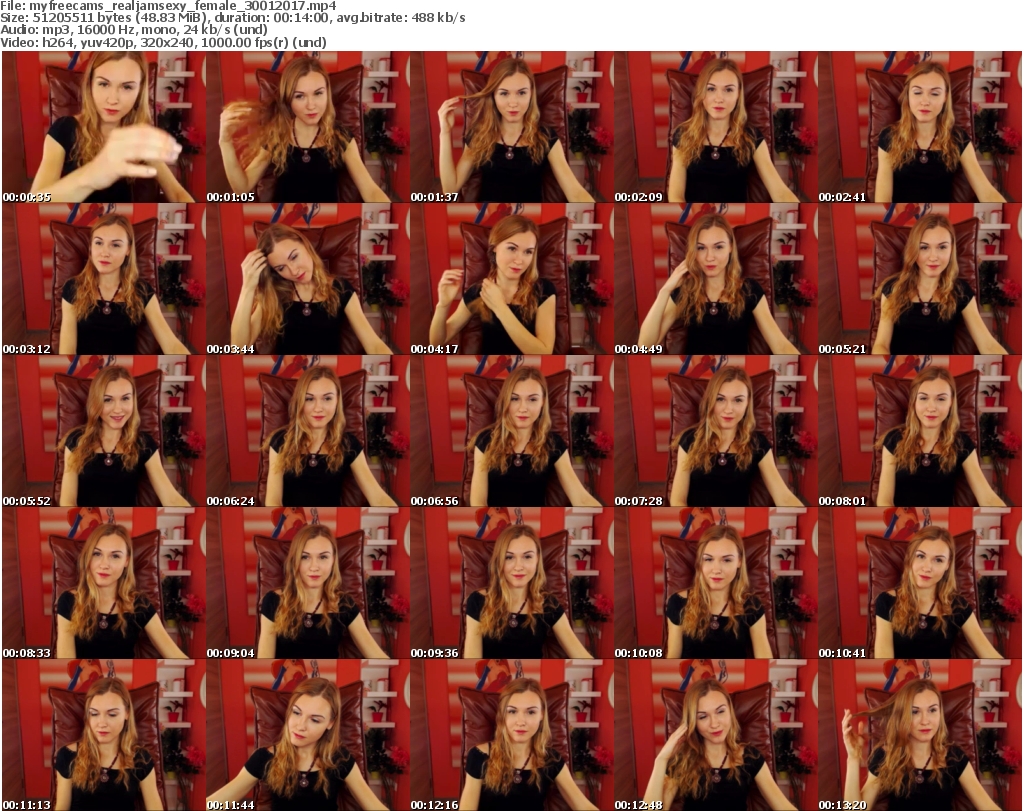1024x811 pixels.
Task: View the thumbnail frame stamped 00:11:13
Action: click(x=103, y=735)
